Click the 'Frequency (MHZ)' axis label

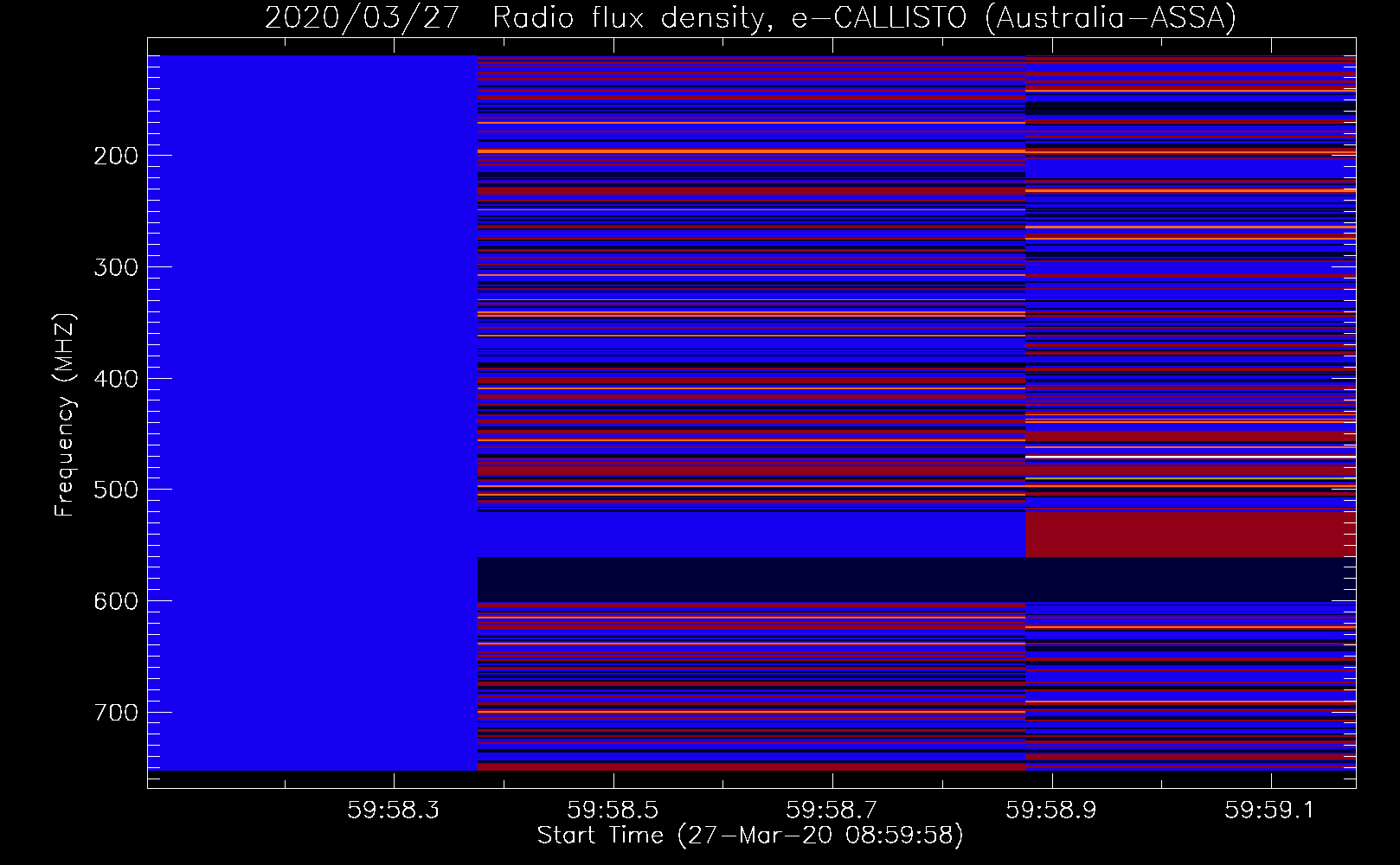point(65,415)
